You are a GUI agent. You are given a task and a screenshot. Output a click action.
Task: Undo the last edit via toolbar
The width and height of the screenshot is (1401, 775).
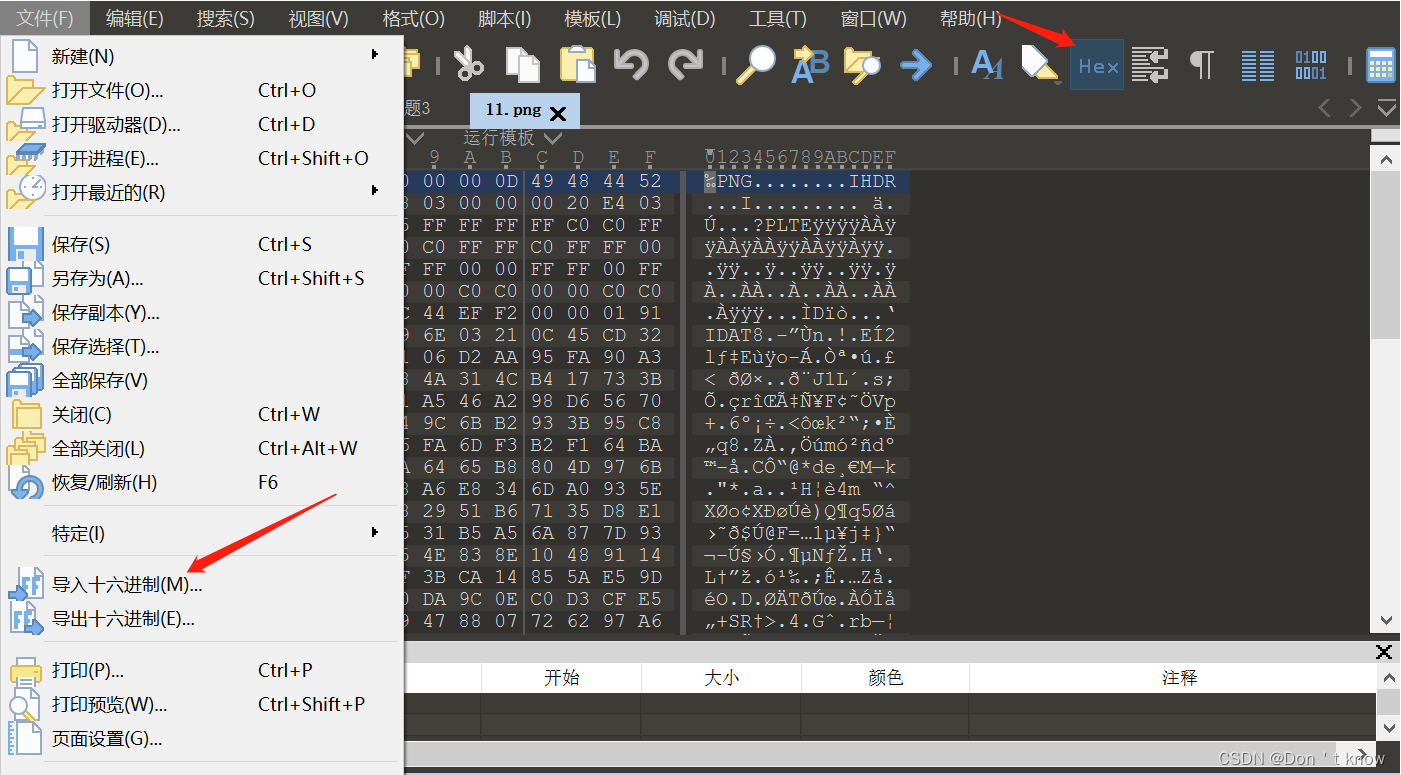coord(631,64)
